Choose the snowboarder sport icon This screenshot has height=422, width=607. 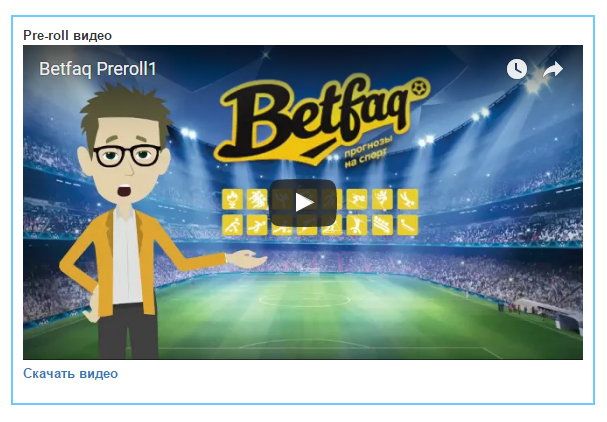[x=382, y=199]
